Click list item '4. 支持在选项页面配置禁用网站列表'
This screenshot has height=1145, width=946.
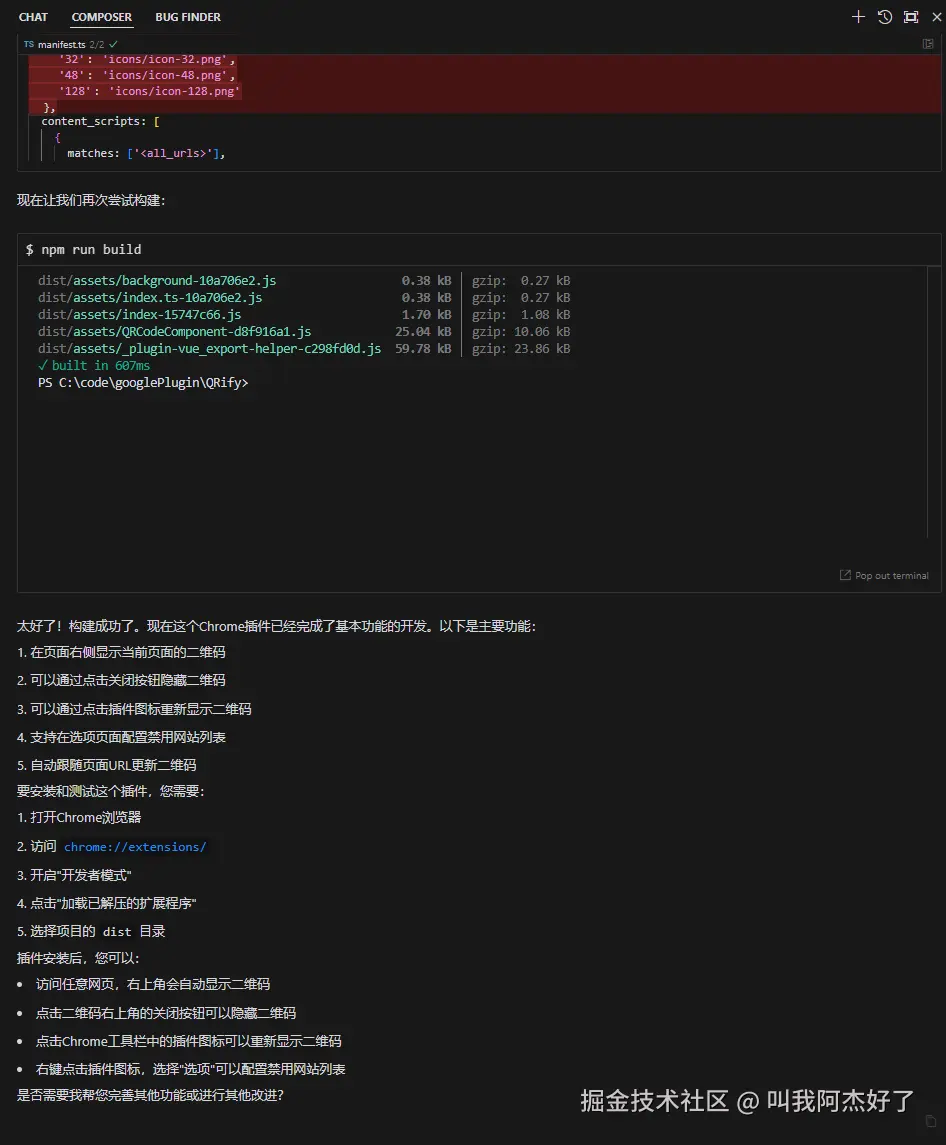coord(121,738)
